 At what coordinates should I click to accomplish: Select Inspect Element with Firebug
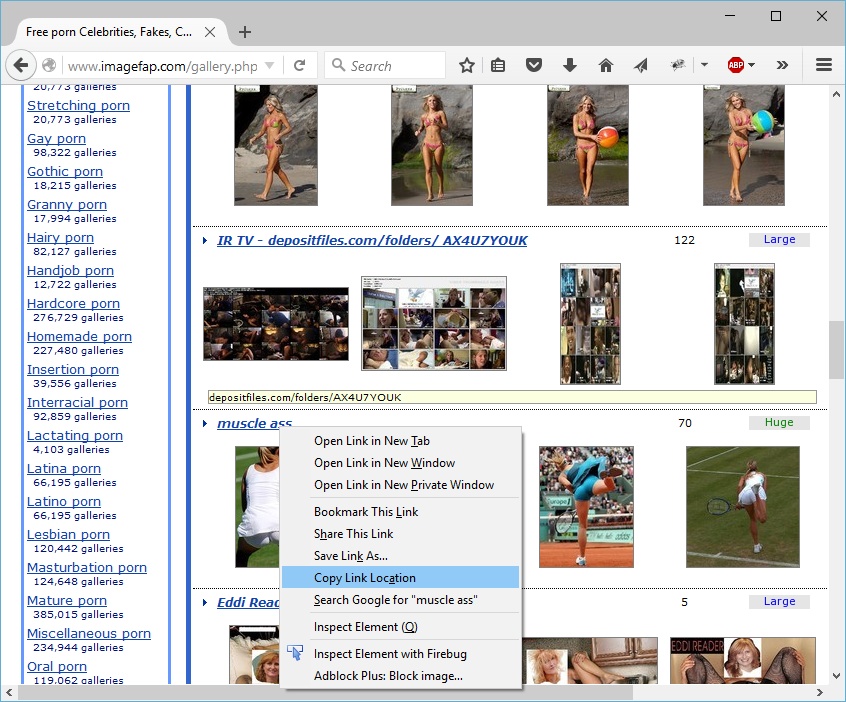tap(400, 655)
